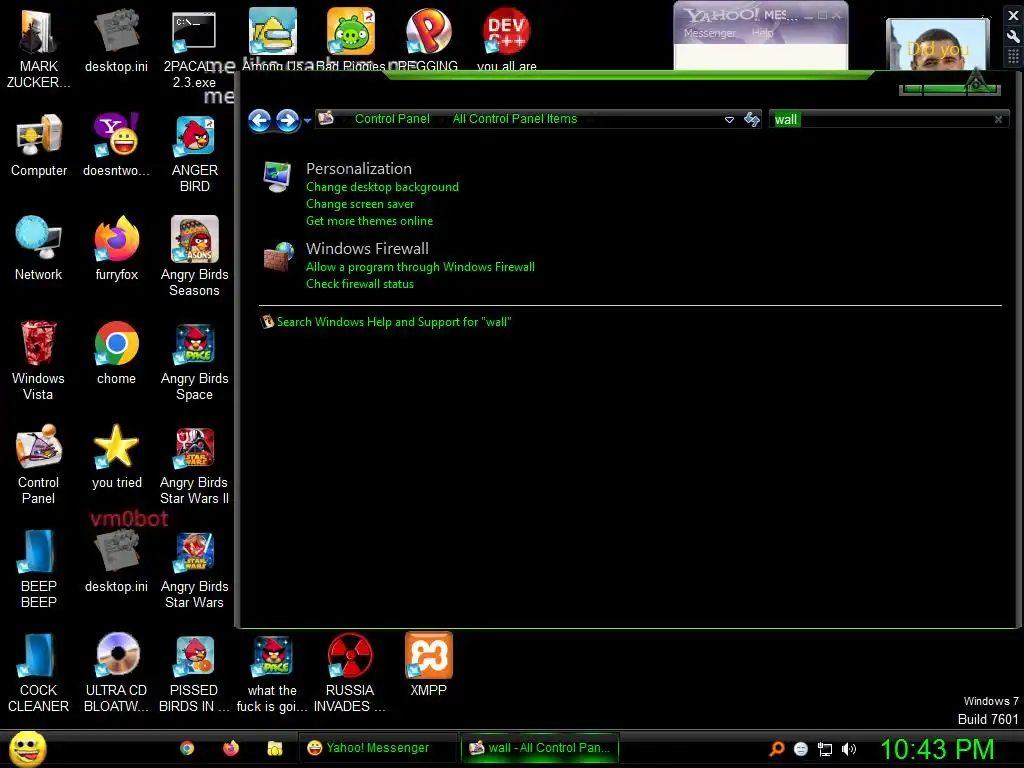Open the 2PACALYPSE 2.3.exe shortcut

click(194, 49)
